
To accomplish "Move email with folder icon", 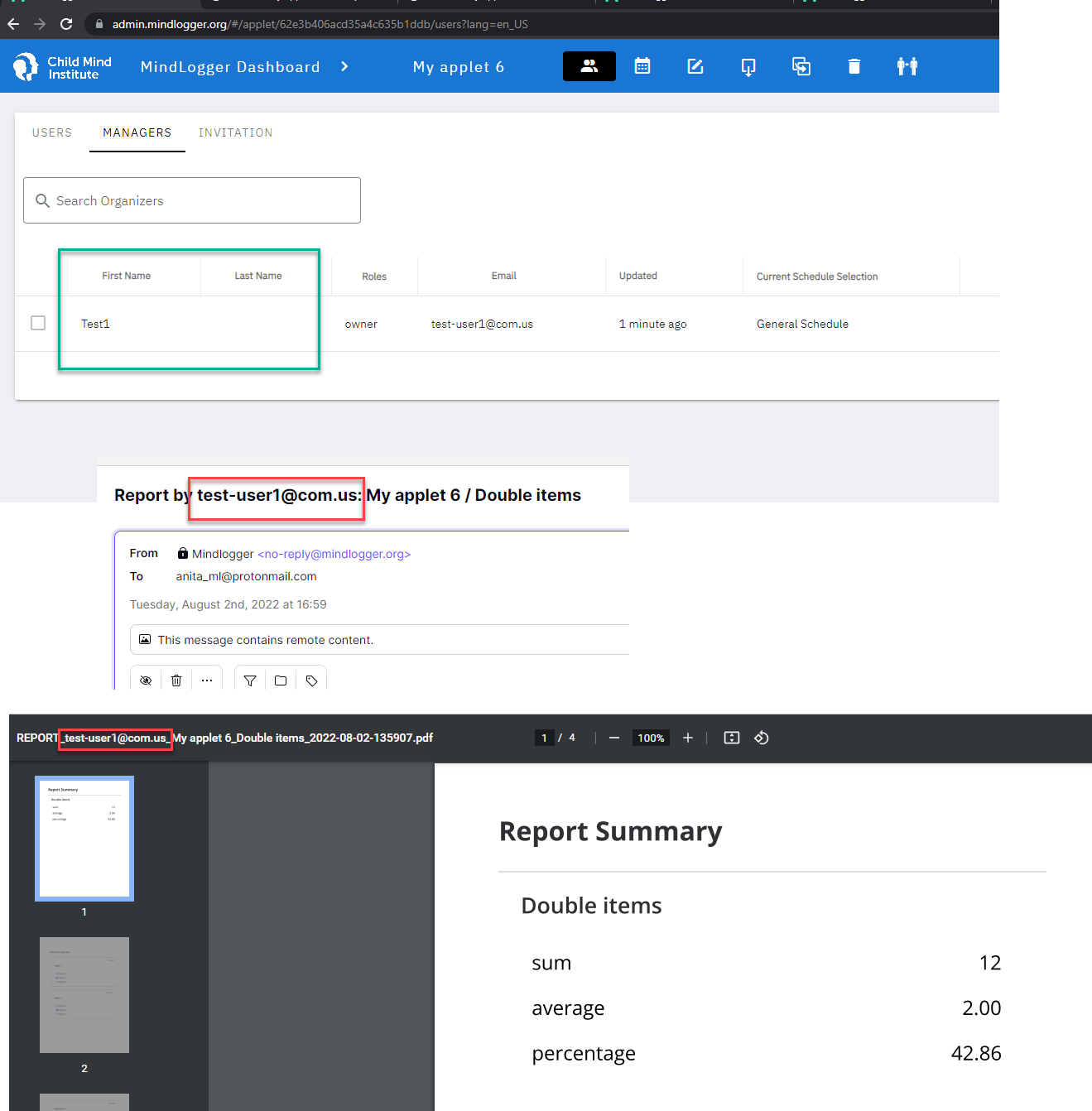I will click(281, 681).
